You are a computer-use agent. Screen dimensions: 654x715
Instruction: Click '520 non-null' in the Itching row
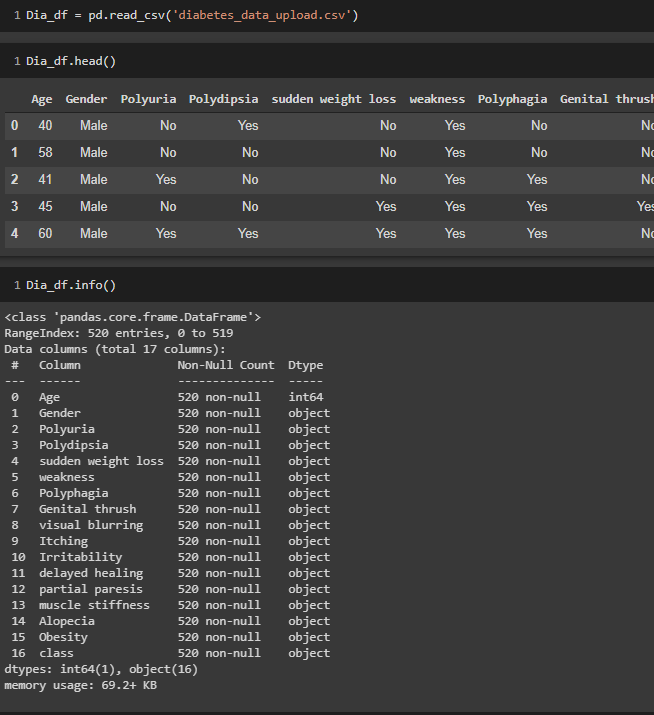click(219, 541)
